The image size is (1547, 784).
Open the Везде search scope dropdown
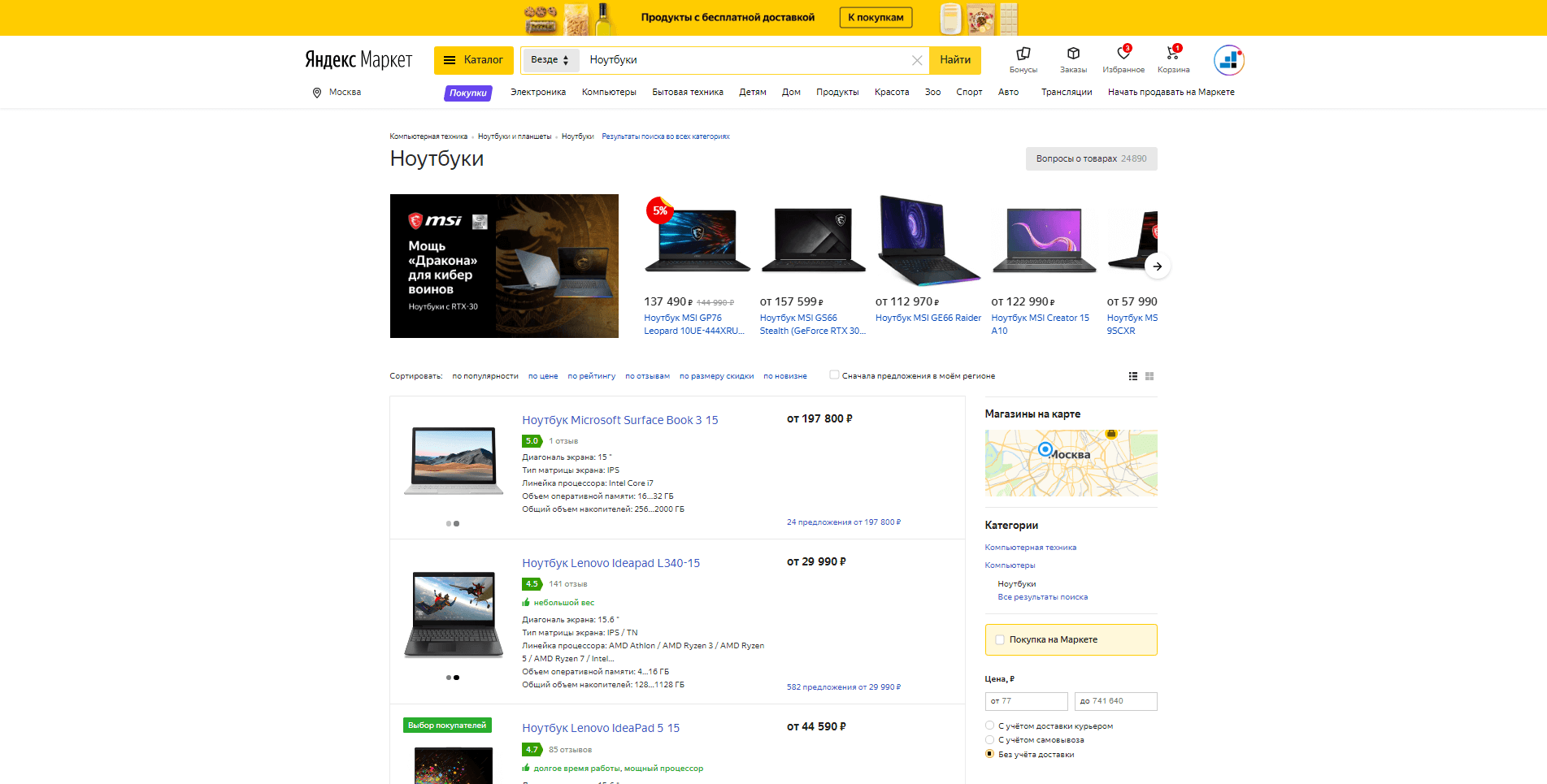pyautogui.click(x=550, y=60)
